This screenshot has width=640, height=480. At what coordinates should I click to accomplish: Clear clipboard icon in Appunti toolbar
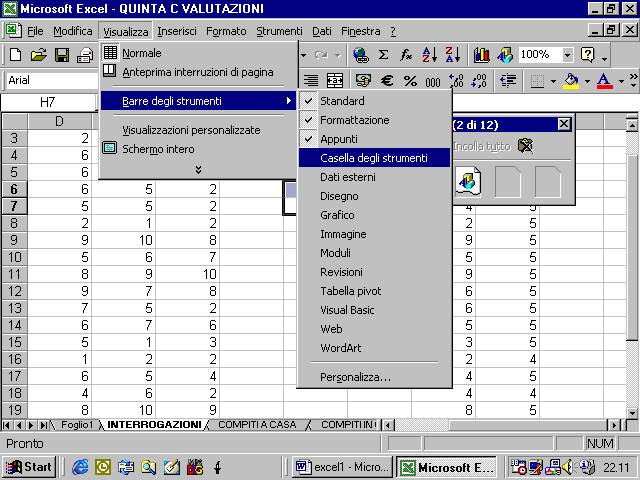(x=526, y=145)
